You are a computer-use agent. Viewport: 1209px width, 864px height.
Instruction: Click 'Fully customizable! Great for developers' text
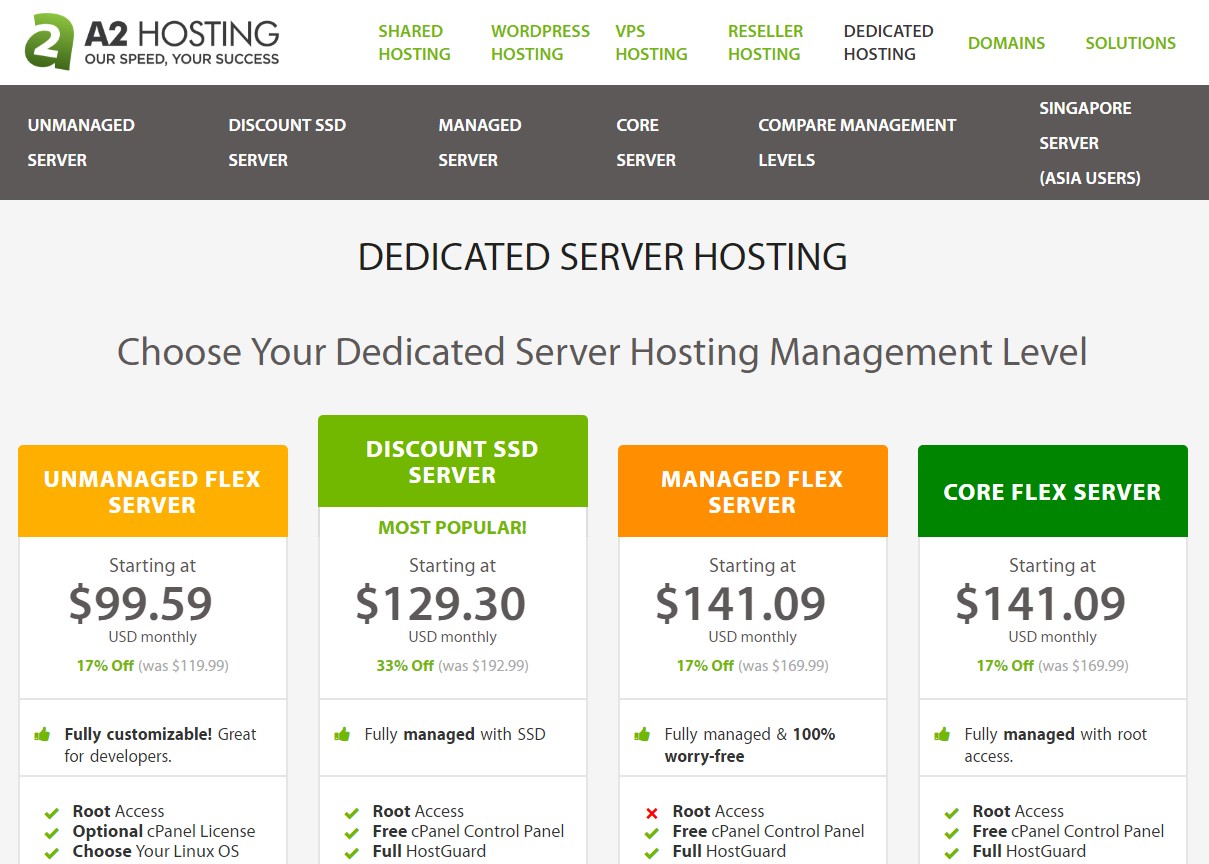pos(160,745)
